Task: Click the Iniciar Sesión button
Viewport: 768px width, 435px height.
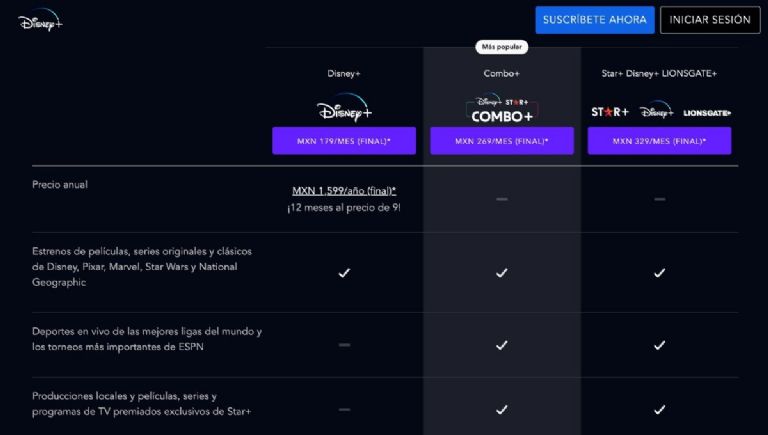Action: [710, 20]
